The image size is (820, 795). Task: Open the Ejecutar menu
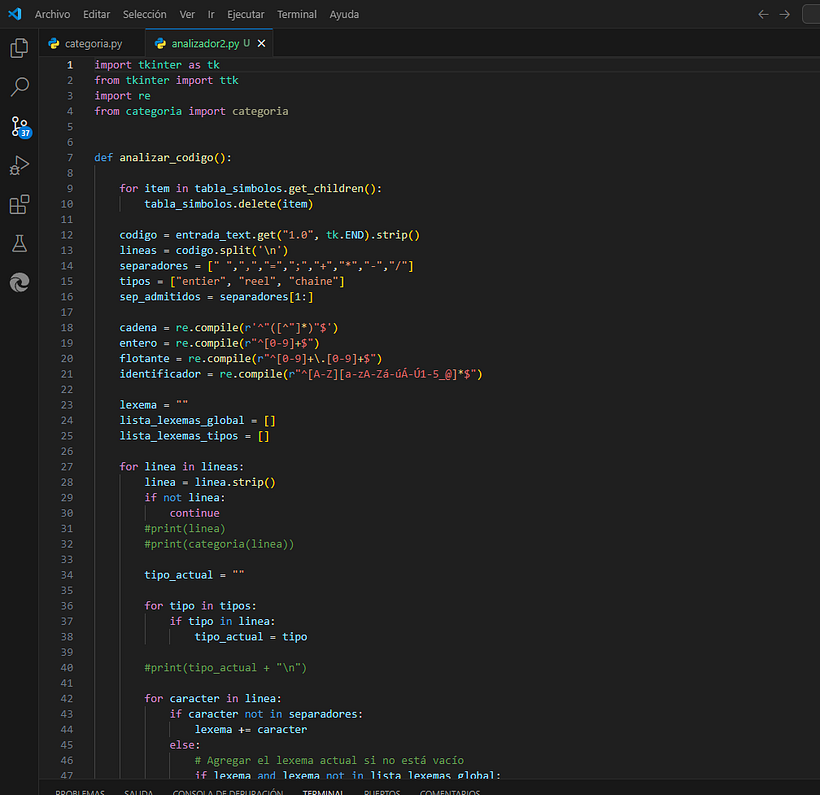click(246, 14)
